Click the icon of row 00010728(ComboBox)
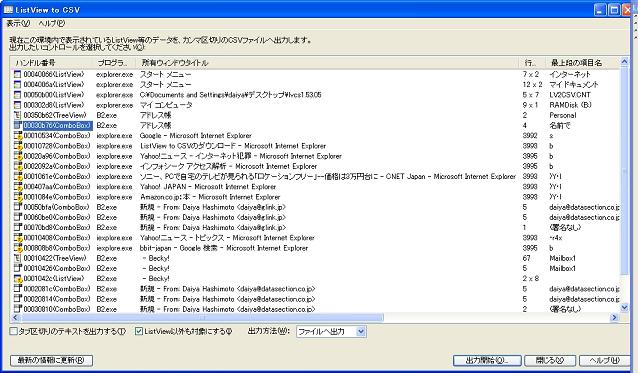The image size is (638, 373). click(17, 146)
